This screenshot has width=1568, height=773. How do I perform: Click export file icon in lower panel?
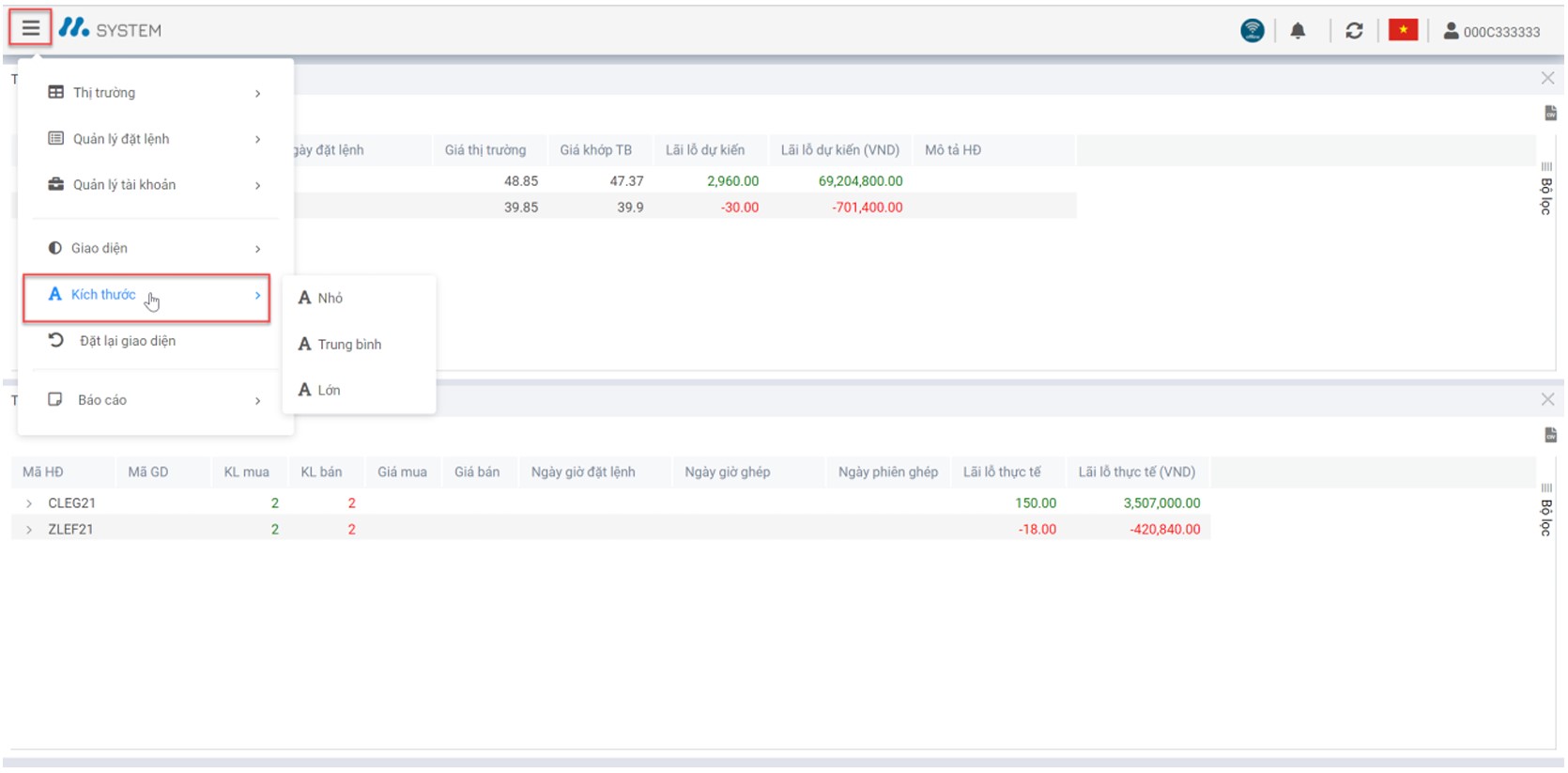pyautogui.click(x=1550, y=435)
